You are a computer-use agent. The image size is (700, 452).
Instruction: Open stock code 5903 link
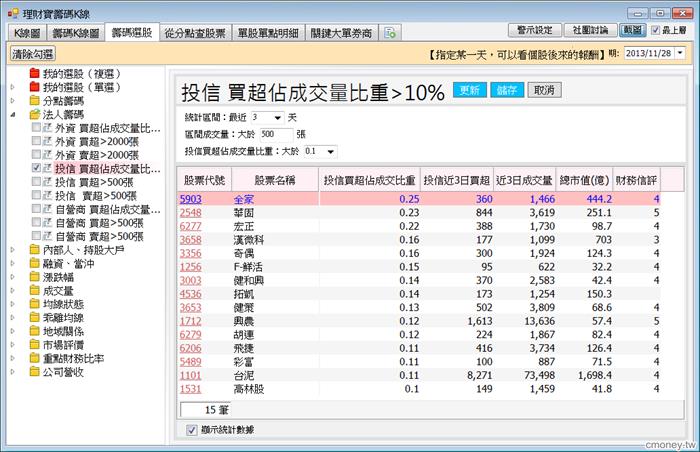(191, 199)
